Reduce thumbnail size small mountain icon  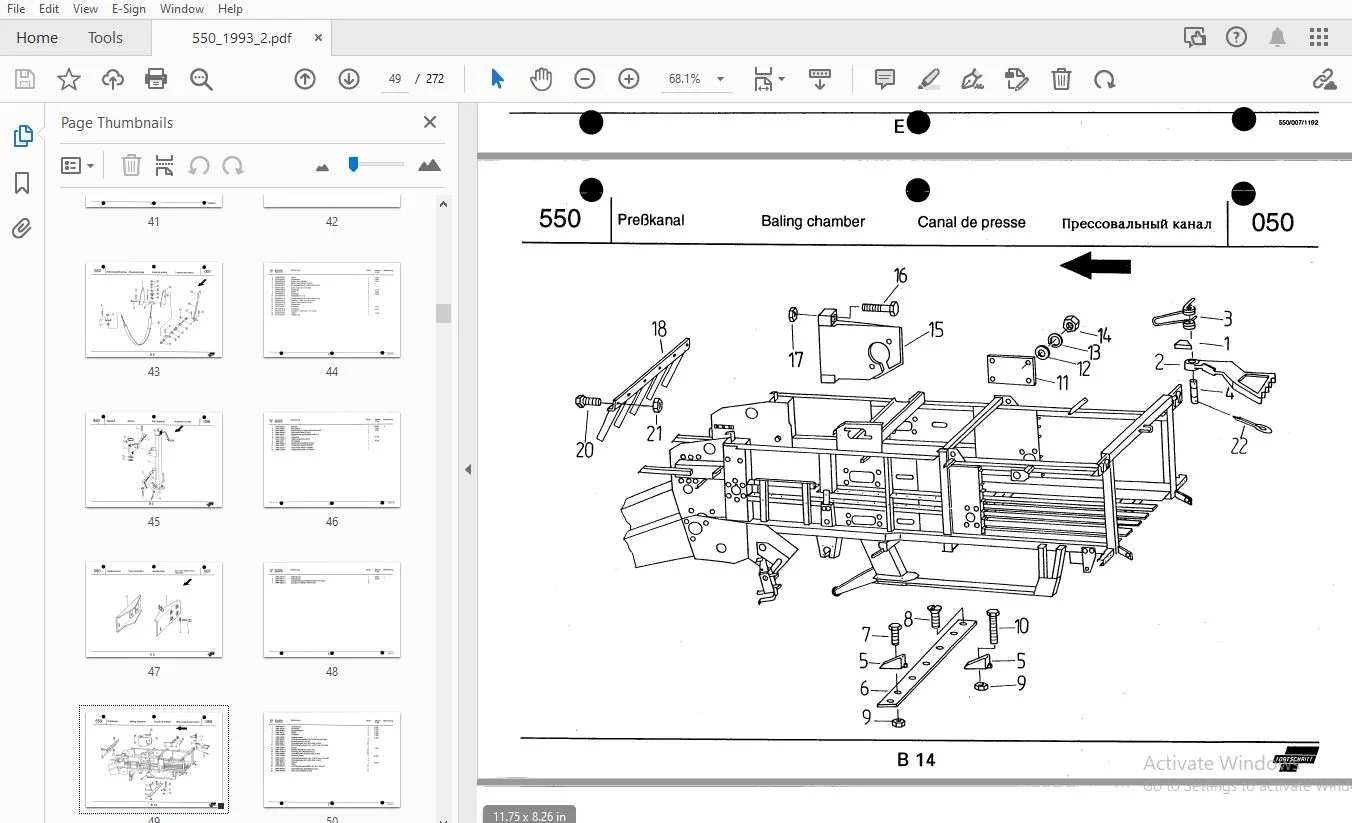[x=322, y=167]
